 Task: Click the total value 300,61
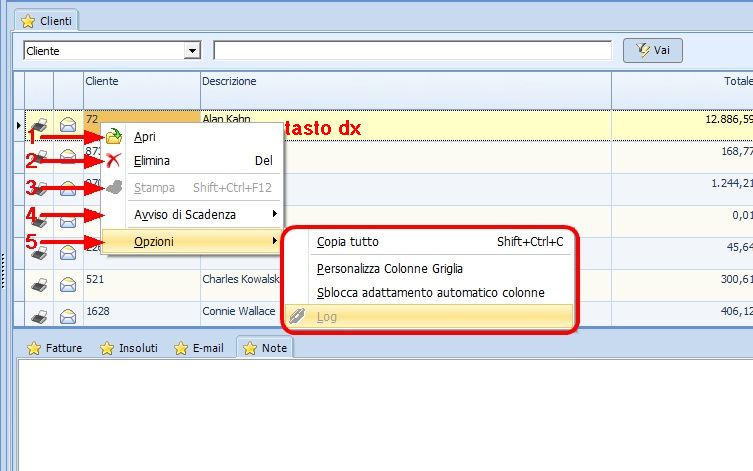click(737, 279)
